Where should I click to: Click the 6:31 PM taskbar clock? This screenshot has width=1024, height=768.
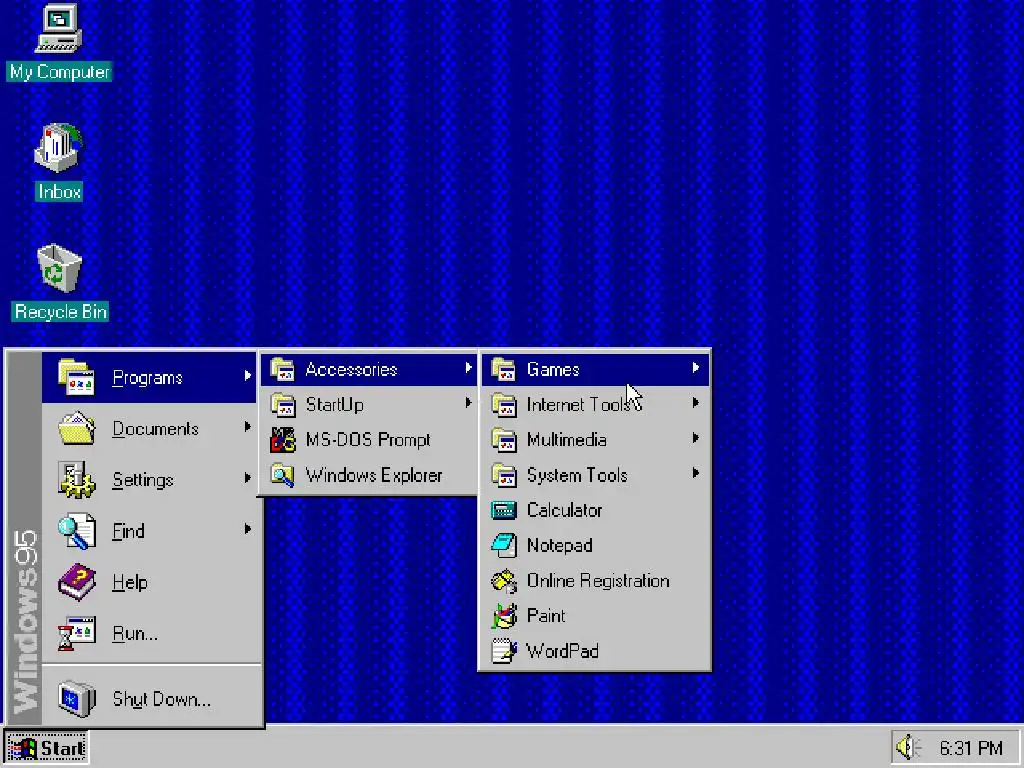971,748
